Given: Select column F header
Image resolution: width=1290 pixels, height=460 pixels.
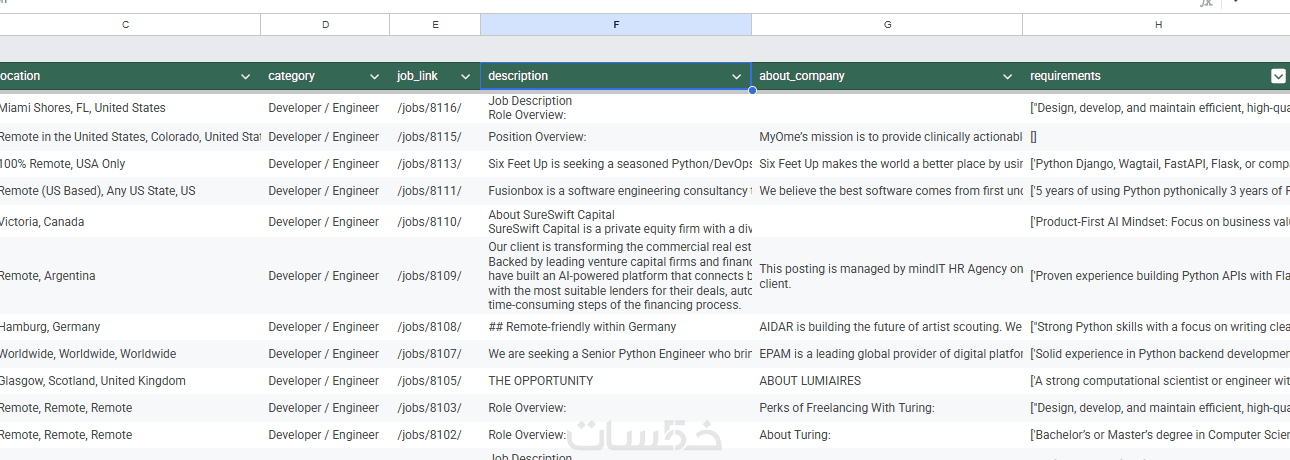Looking at the screenshot, I should coord(616,24).
